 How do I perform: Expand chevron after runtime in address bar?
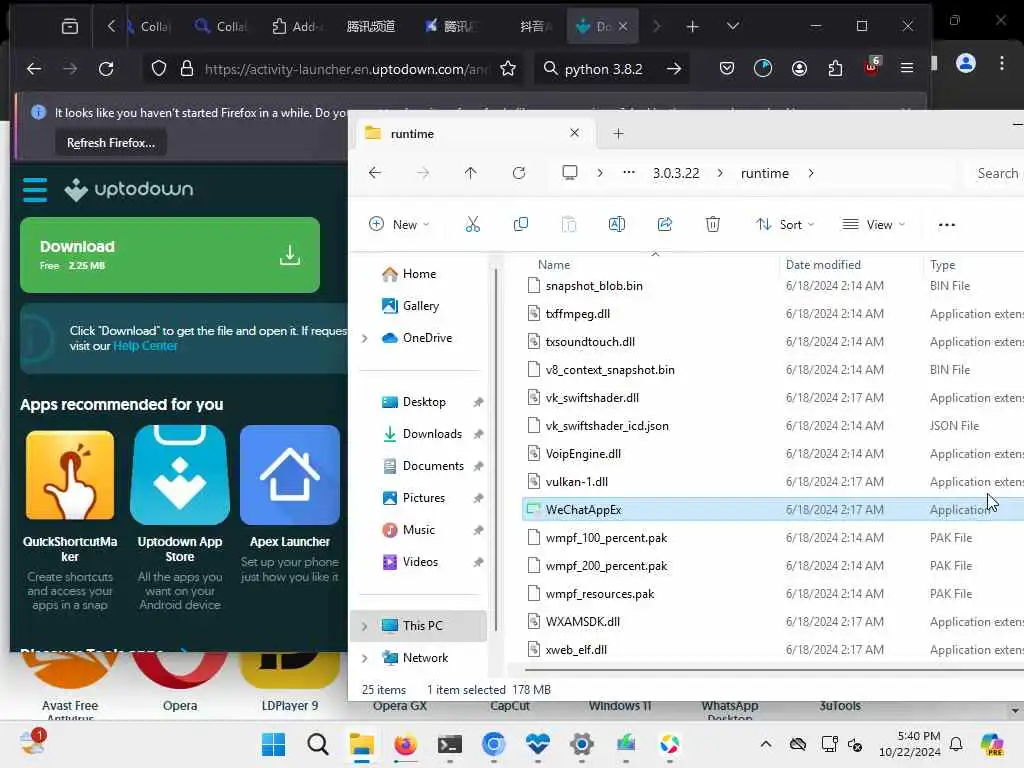810,173
